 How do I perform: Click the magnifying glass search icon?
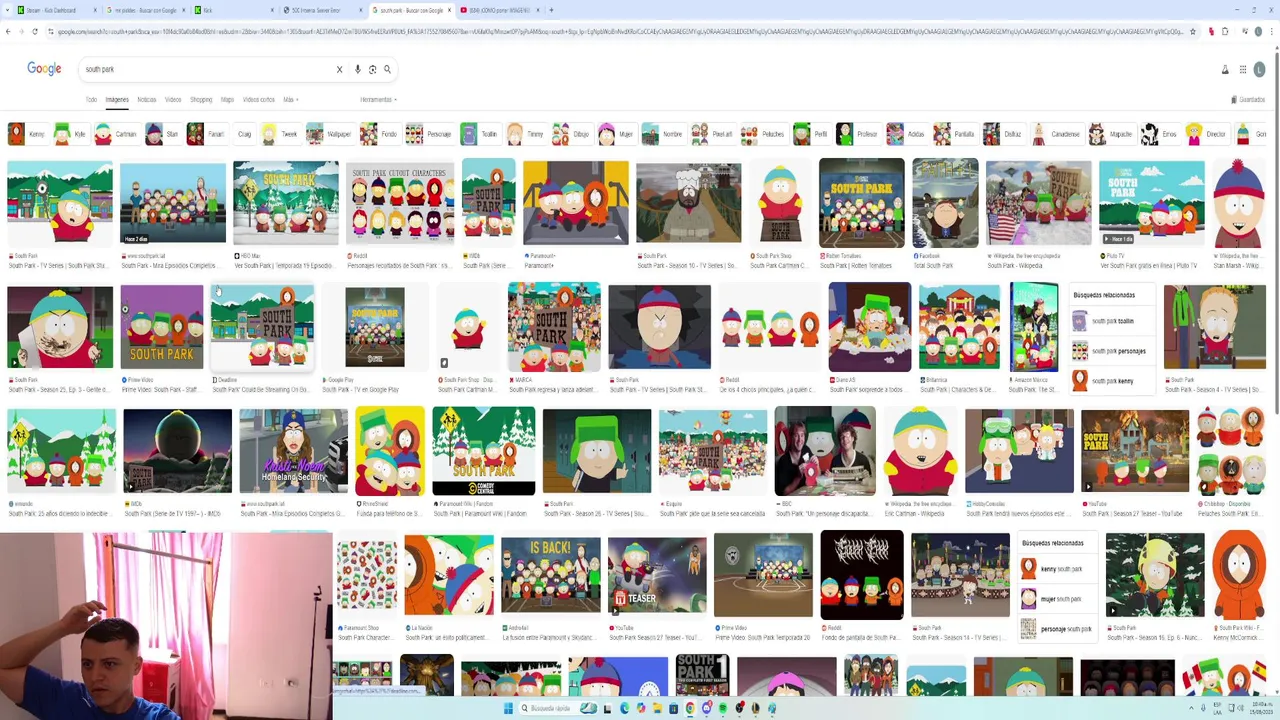[387, 69]
